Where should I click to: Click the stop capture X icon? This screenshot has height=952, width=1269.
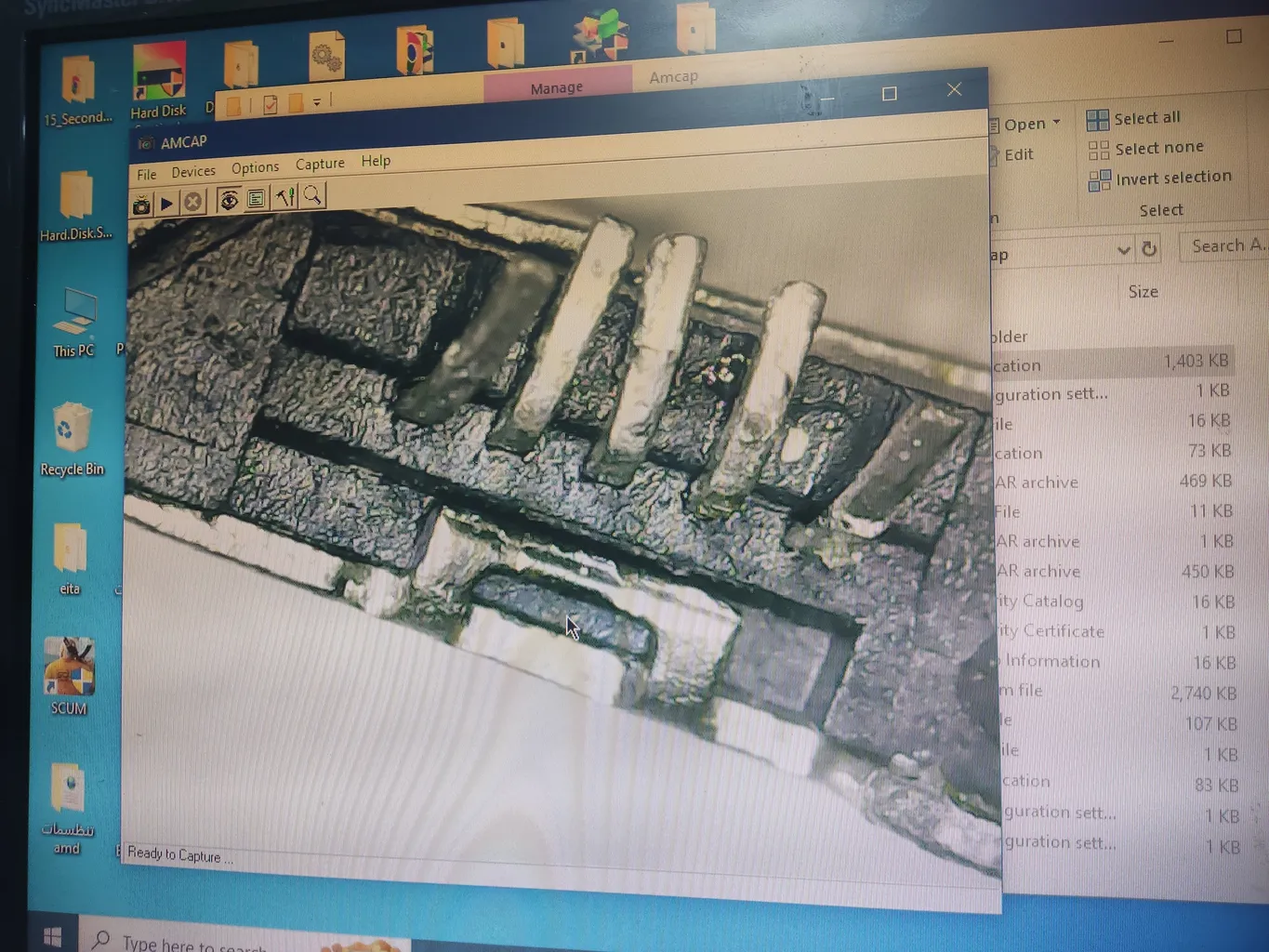[192, 203]
